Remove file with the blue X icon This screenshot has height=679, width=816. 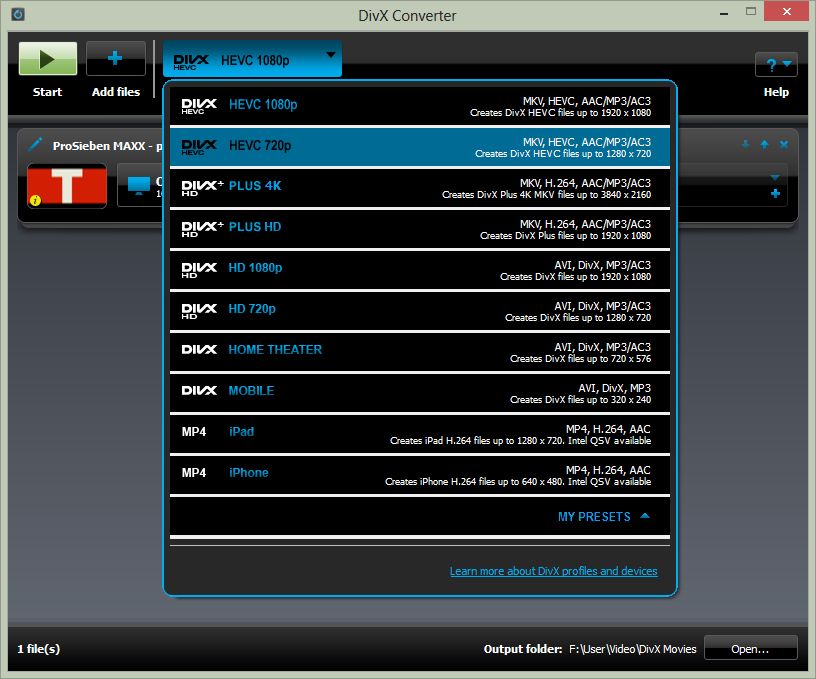tap(783, 144)
